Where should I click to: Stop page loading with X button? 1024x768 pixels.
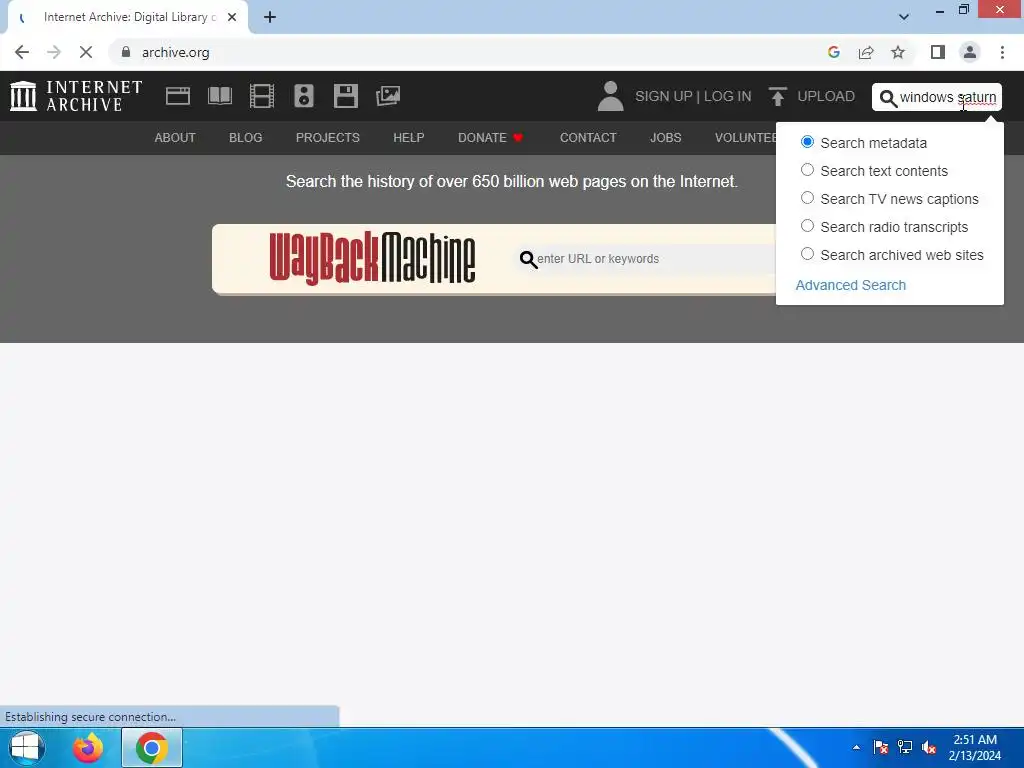86,52
